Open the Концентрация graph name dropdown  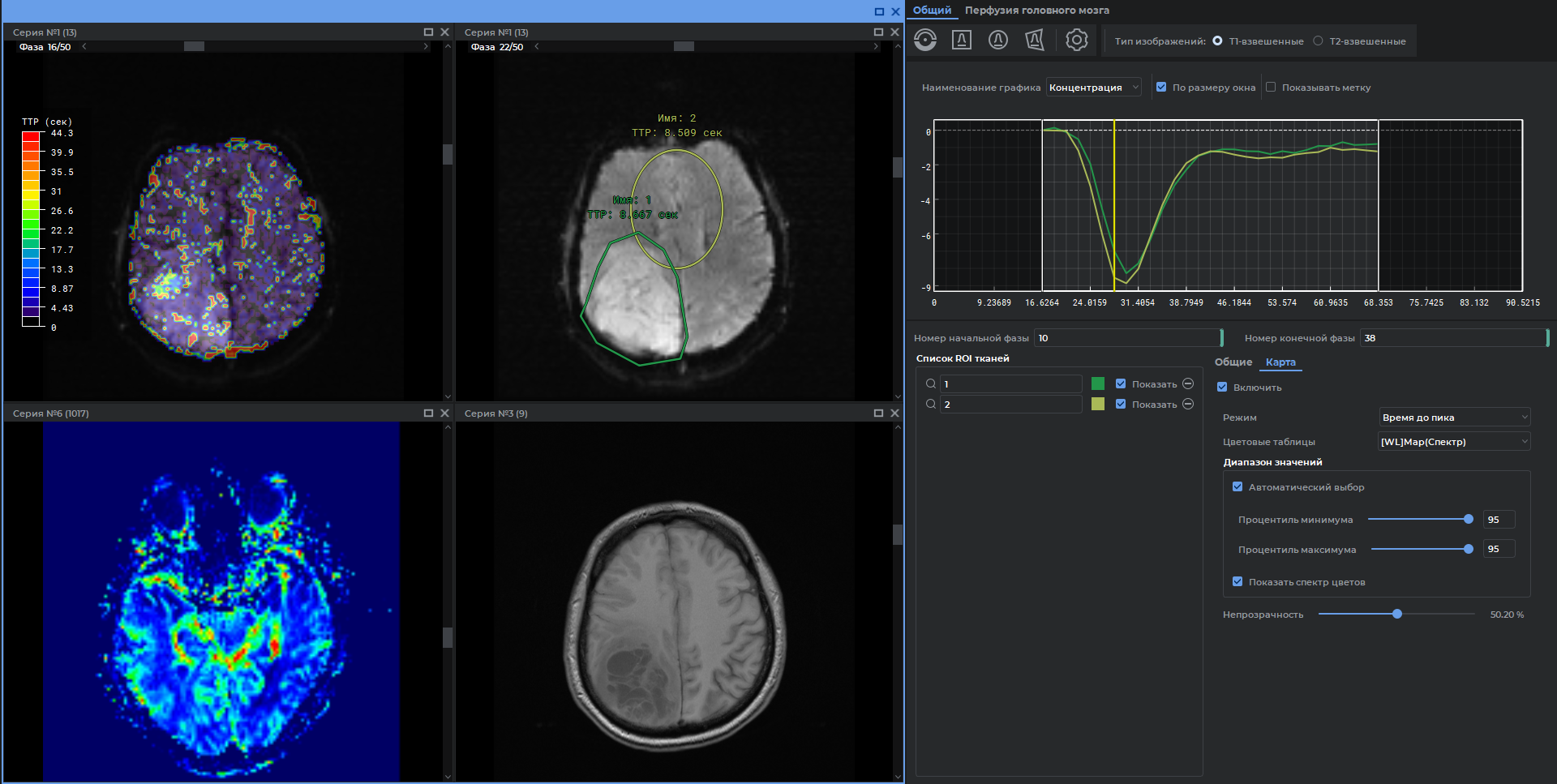1093,88
